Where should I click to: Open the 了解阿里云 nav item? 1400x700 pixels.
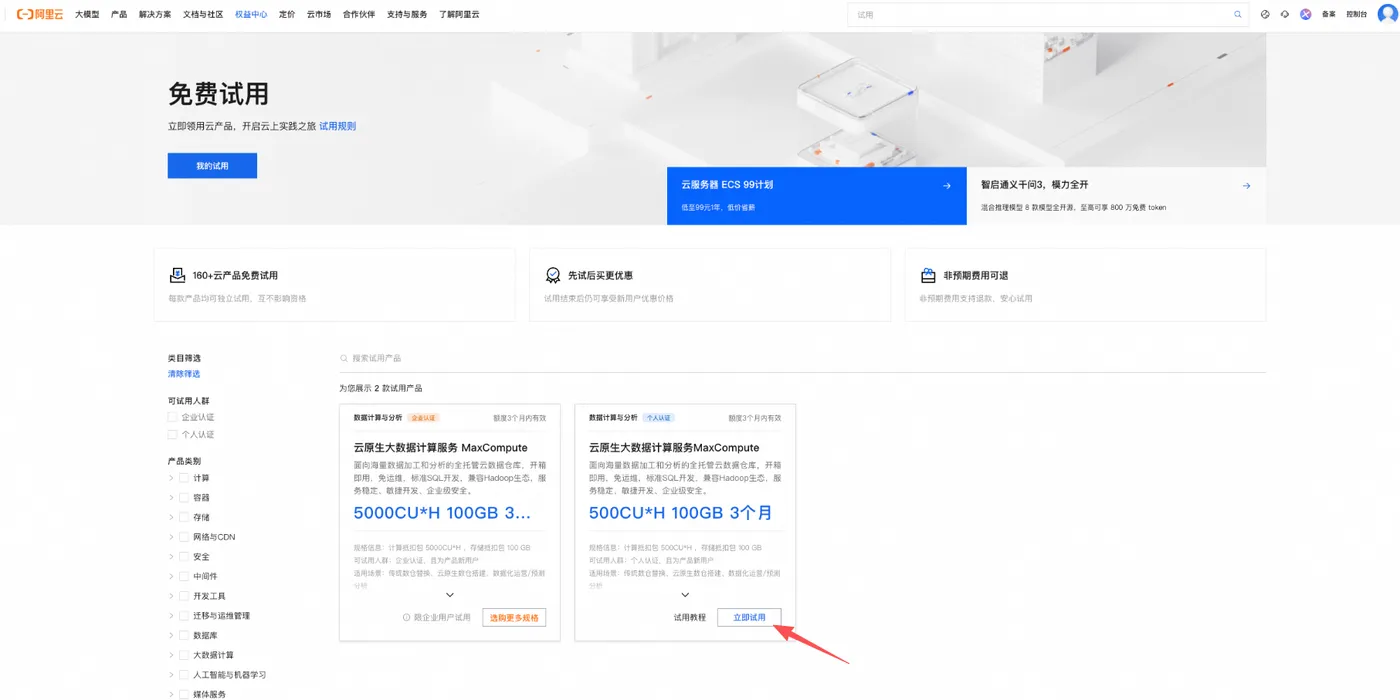pyautogui.click(x=459, y=15)
